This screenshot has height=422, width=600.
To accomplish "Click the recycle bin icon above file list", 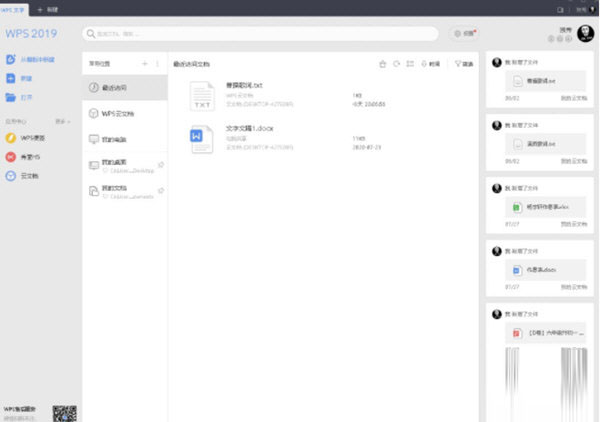I will pyautogui.click(x=382, y=64).
